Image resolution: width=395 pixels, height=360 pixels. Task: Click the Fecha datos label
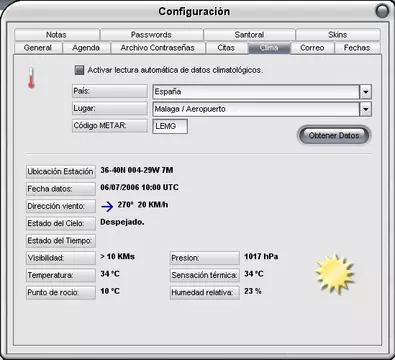(61, 189)
